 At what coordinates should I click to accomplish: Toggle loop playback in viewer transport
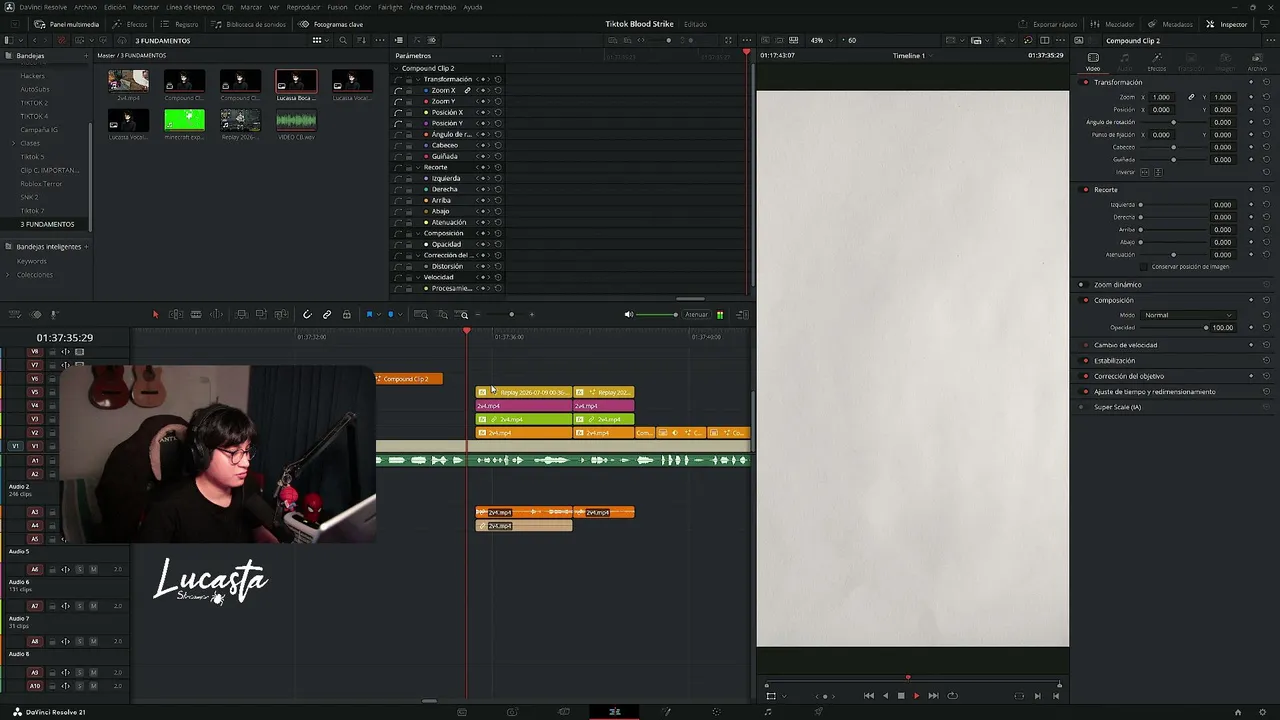pyautogui.click(x=952, y=696)
